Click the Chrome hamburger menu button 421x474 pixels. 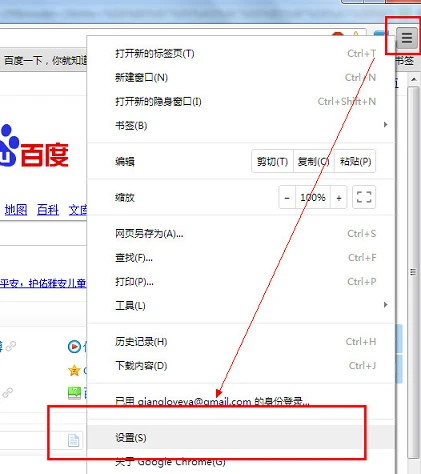click(x=407, y=38)
